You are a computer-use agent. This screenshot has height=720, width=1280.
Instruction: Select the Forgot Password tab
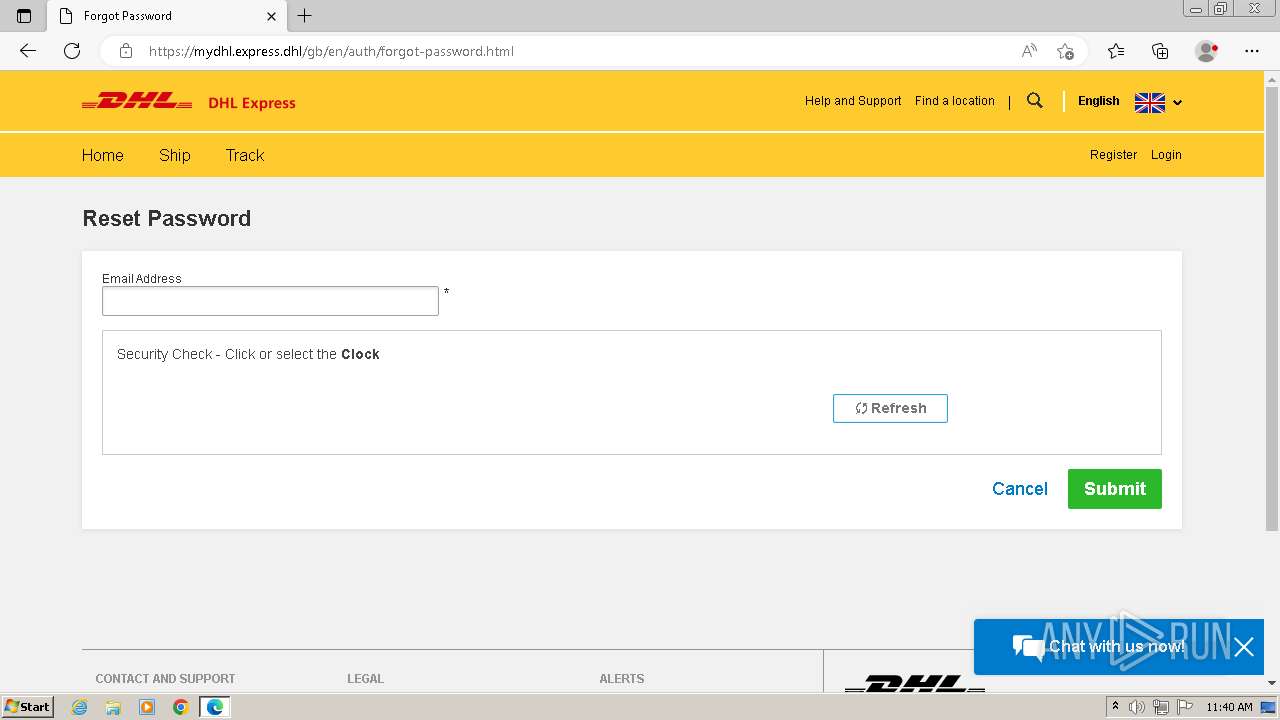(x=166, y=16)
